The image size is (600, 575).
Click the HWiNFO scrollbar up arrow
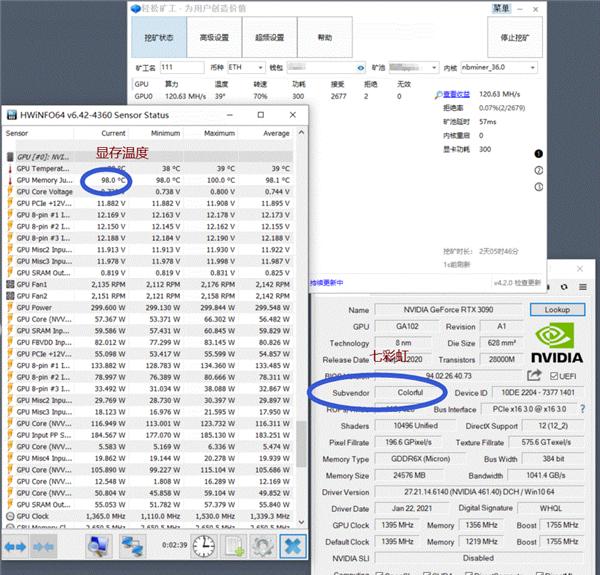click(x=301, y=133)
